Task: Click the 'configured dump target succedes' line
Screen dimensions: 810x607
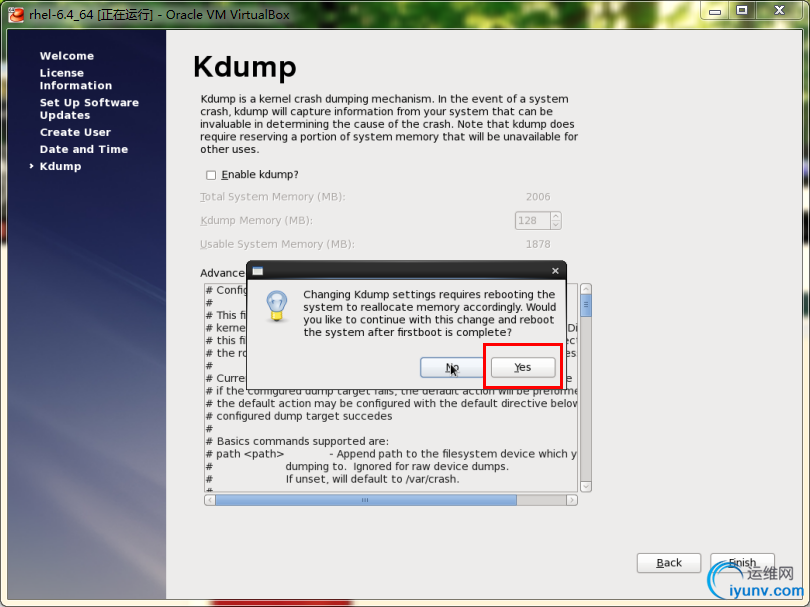Action: [299, 416]
